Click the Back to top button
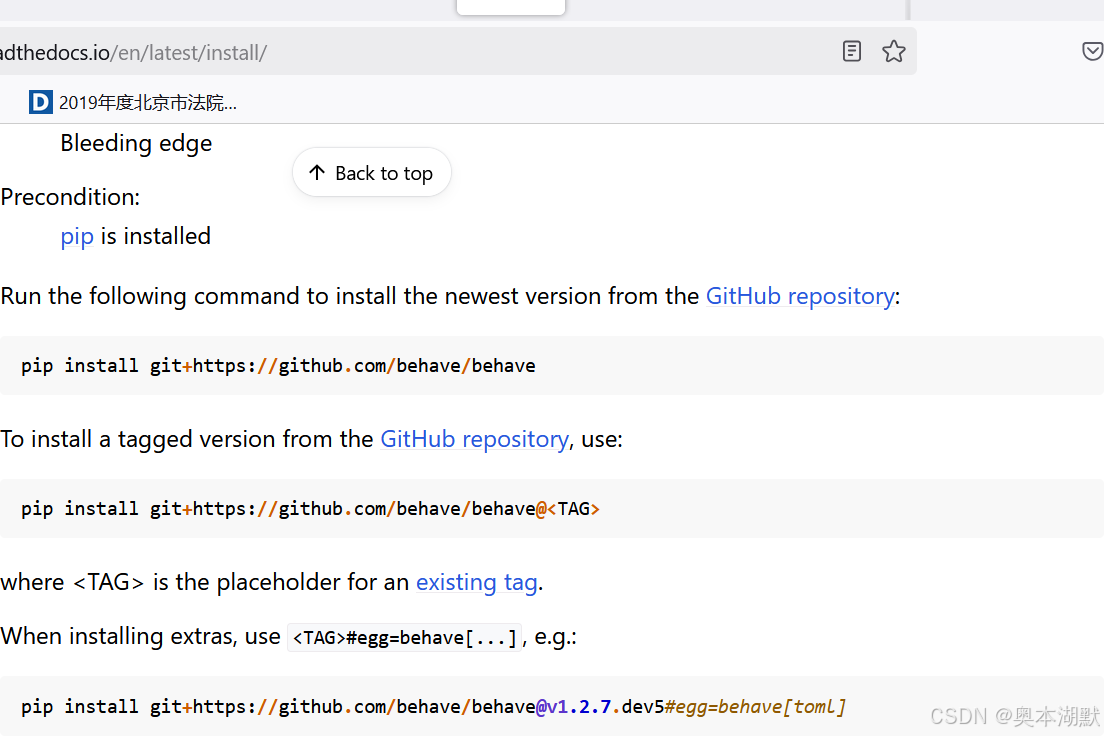Image resolution: width=1104 pixels, height=736 pixels. click(371, 172)
